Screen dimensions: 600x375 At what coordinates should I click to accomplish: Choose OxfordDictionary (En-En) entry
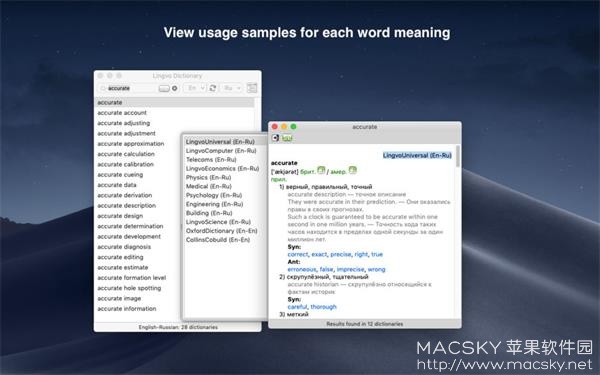pos(222,231)
